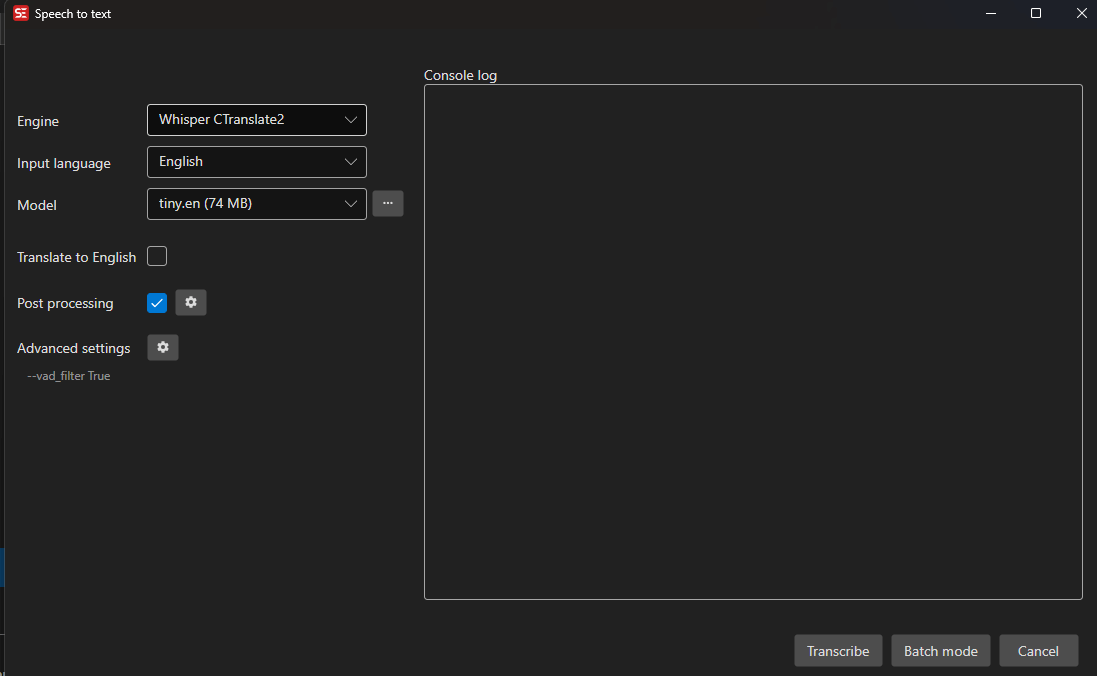Enable the Translate to English checkbox
1097x676 pixels.
point(157,257)
